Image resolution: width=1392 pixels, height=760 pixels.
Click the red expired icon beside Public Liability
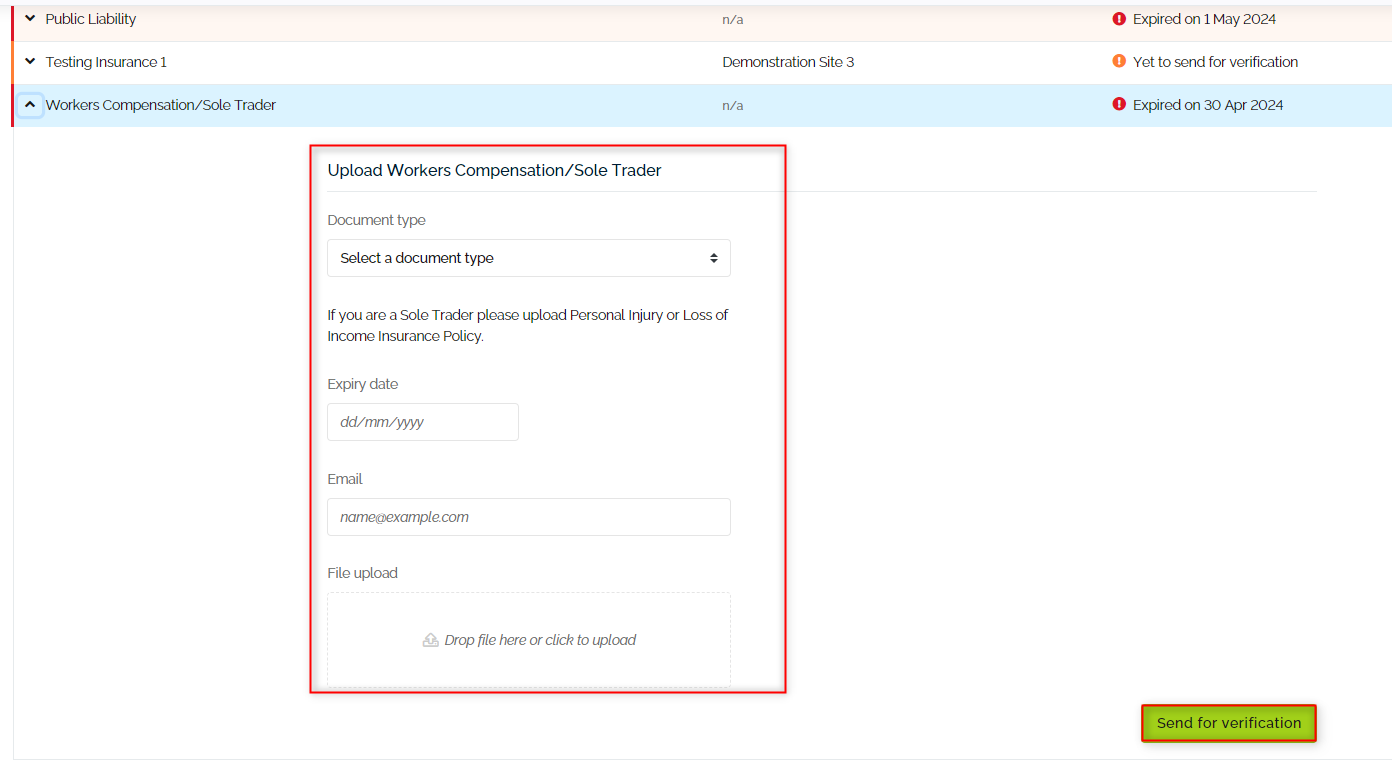point(1118,18)
